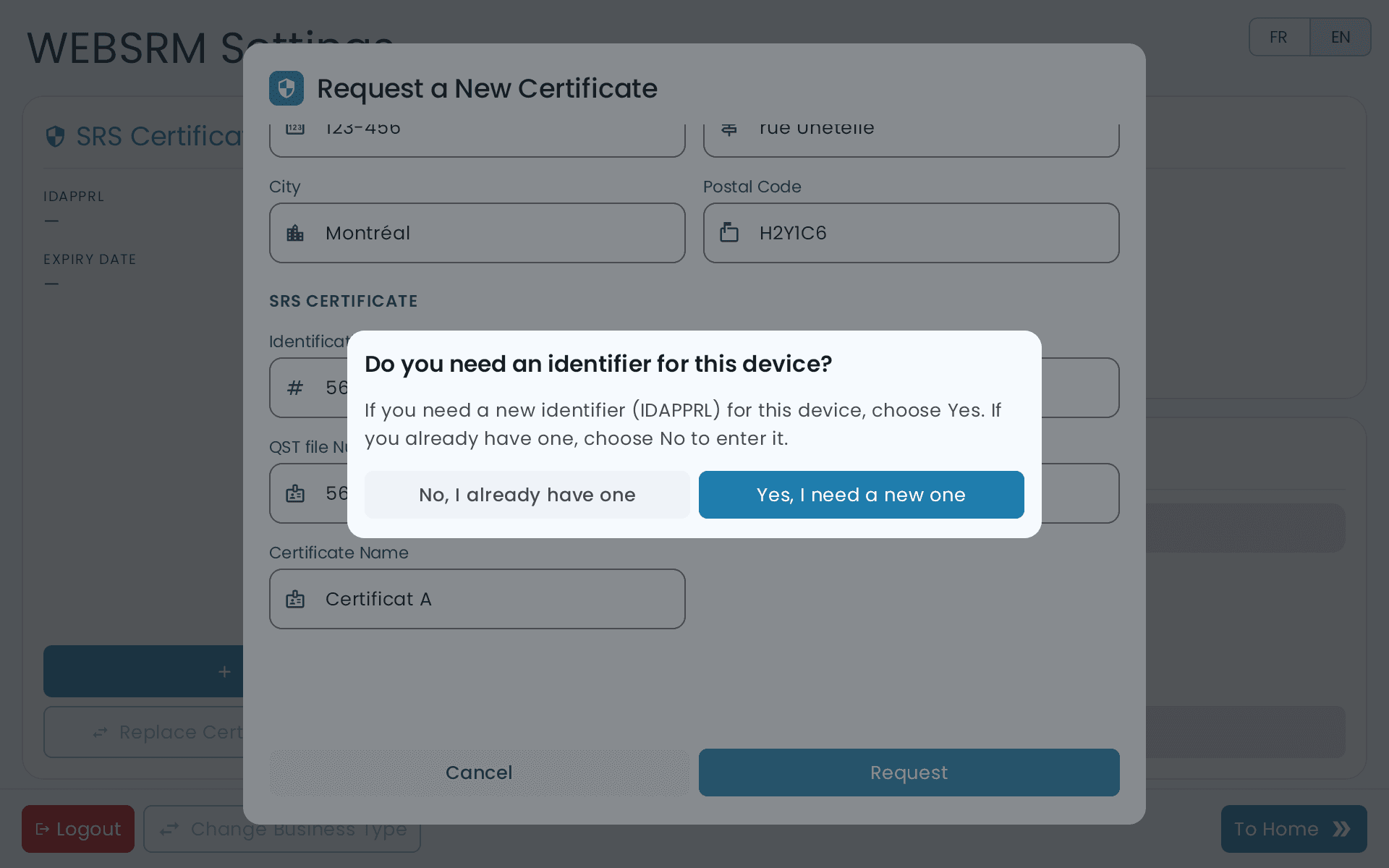Screen dimensions: 1389x868
Task: Click the plus icon on add button
Action: 224,672
